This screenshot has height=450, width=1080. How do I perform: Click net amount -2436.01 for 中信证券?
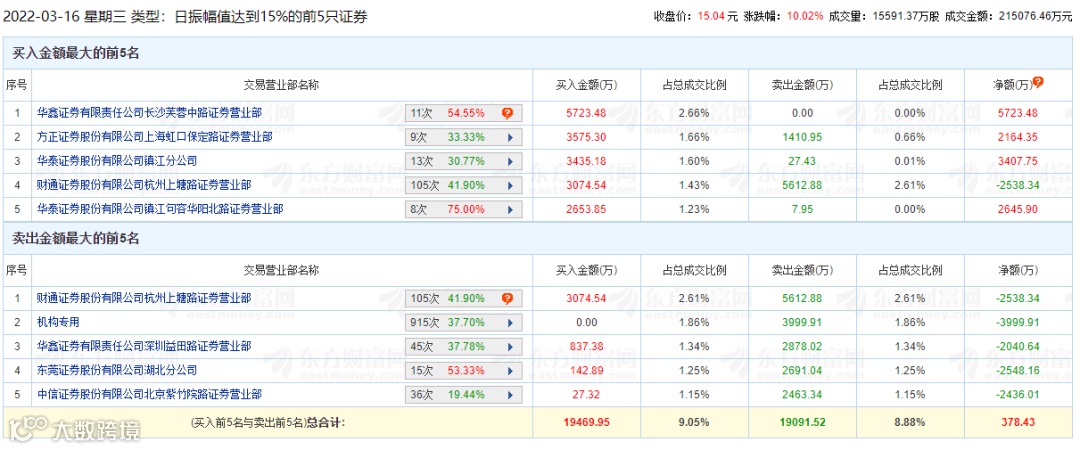pyautogui.click(x=1017, y=395)
